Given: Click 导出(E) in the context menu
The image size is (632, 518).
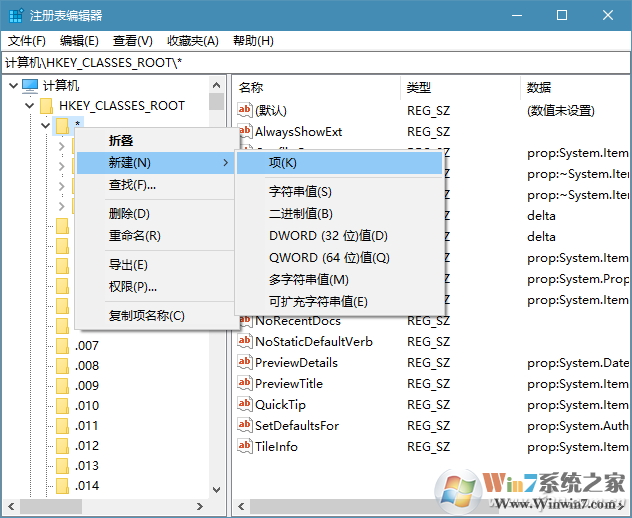Looking at the screenshot, I should point(128,265).
